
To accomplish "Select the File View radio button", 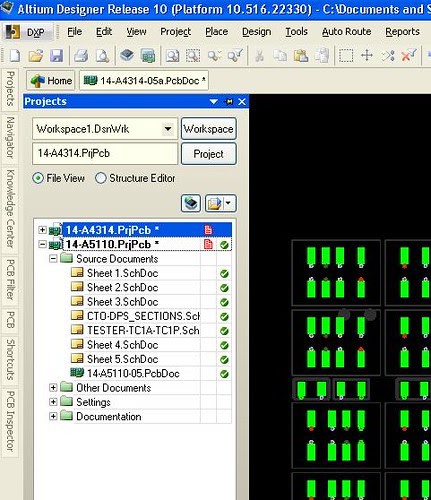I will 38,178.
